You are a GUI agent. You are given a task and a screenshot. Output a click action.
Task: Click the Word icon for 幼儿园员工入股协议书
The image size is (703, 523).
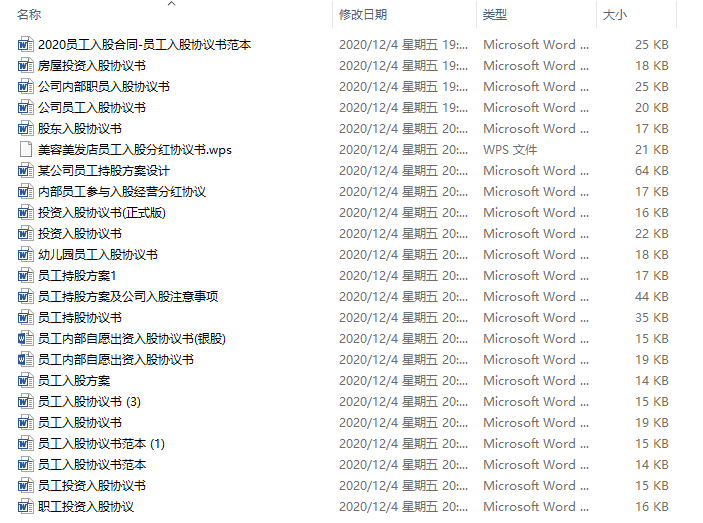point(26,255)
